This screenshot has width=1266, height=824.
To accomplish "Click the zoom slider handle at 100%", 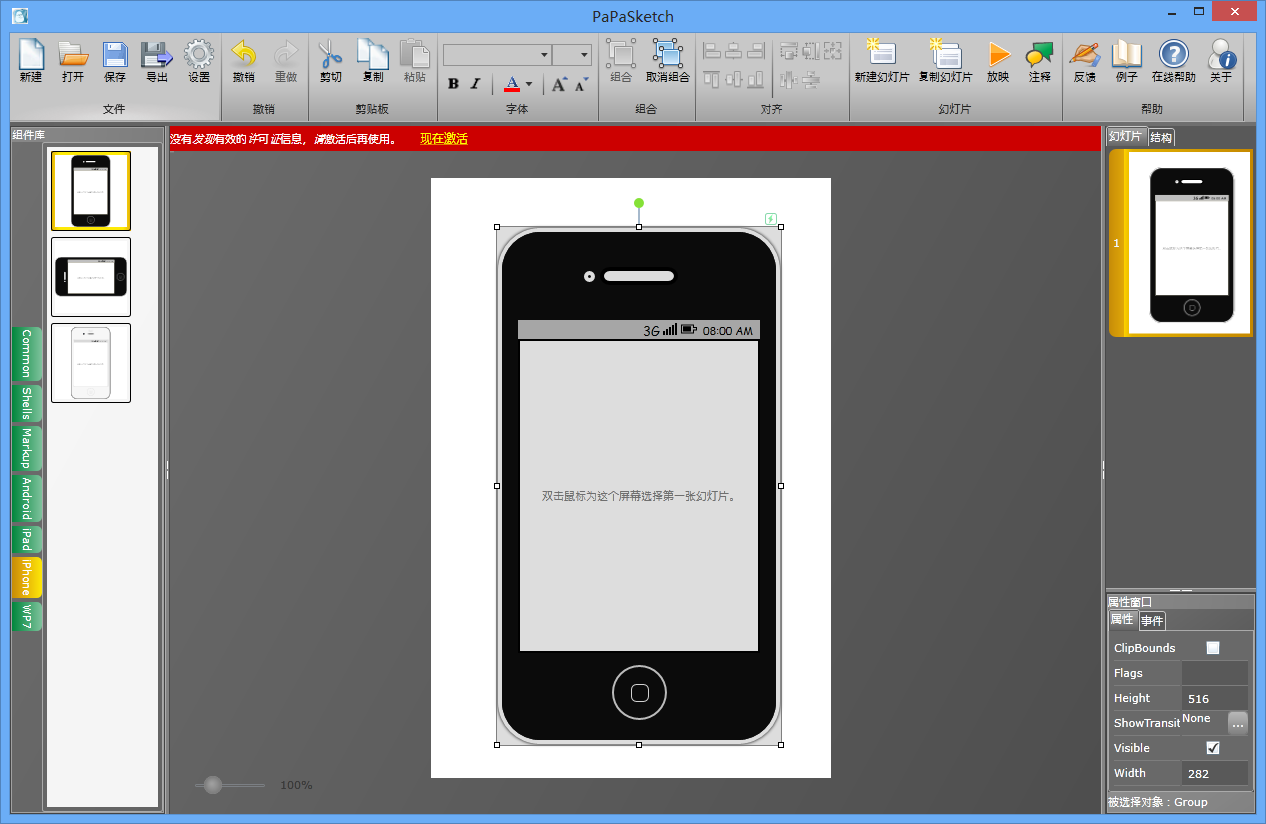I will (213, 785).
